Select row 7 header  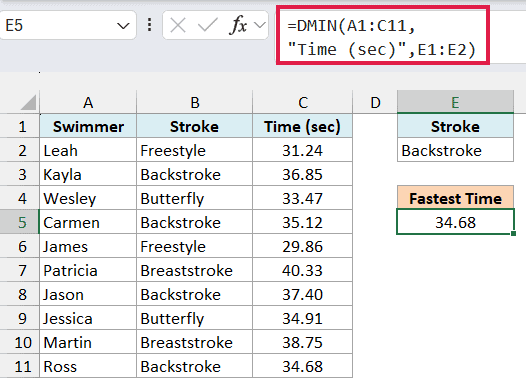(20, 270)
